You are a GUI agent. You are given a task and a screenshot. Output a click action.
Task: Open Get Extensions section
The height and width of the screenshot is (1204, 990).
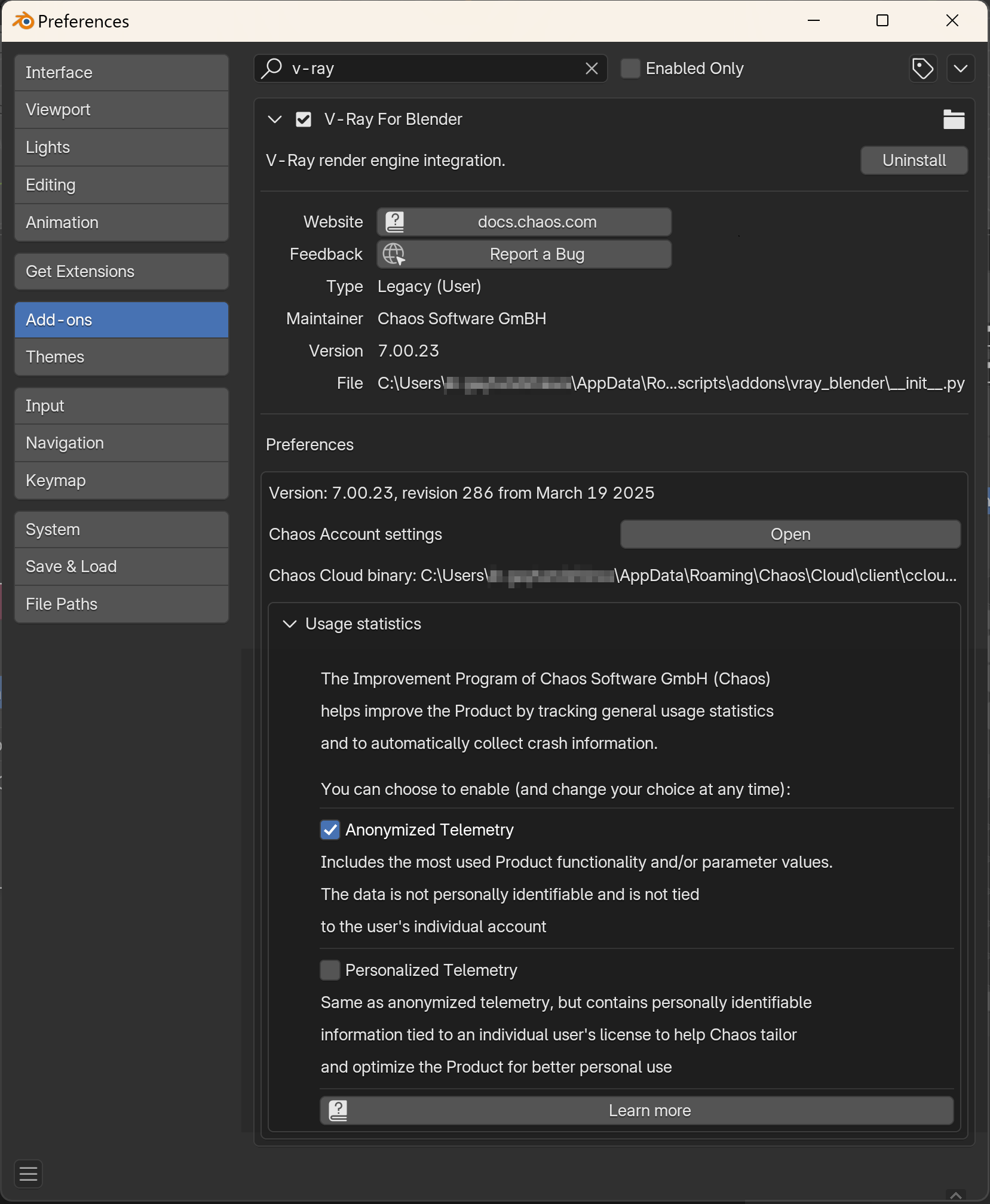tap(121, 272)
